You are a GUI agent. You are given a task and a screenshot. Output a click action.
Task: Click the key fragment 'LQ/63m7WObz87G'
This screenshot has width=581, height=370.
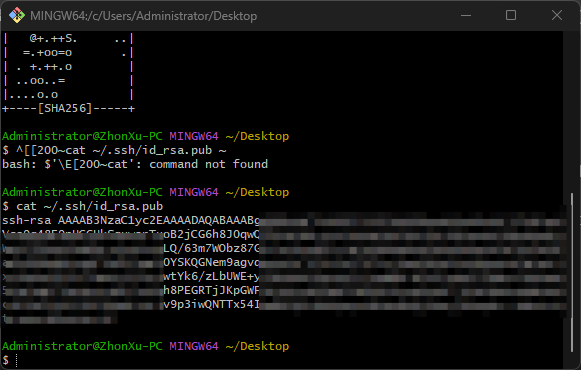(212, 249)
